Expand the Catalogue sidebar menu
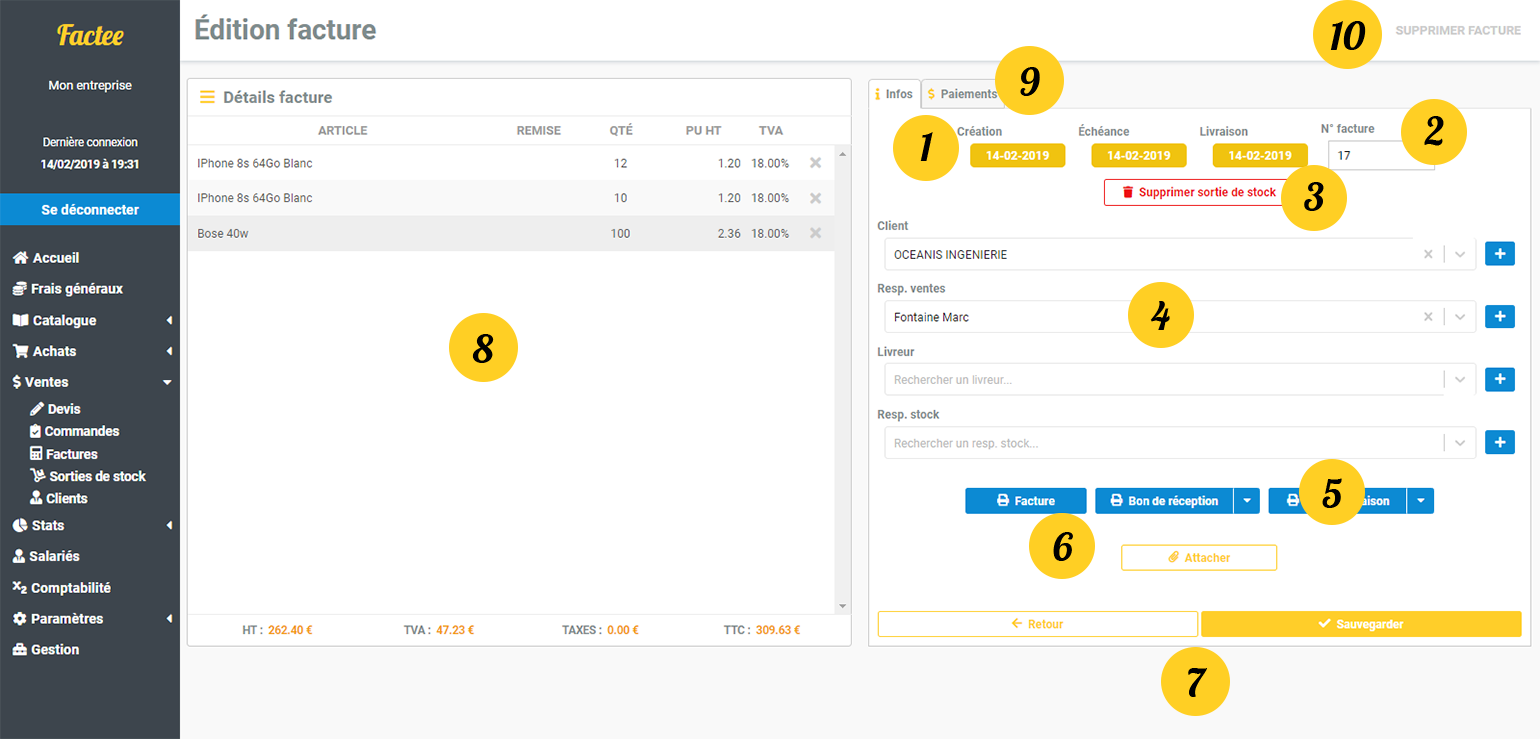The width and height of the screenshot is (1540, 739). pos(64,321)
